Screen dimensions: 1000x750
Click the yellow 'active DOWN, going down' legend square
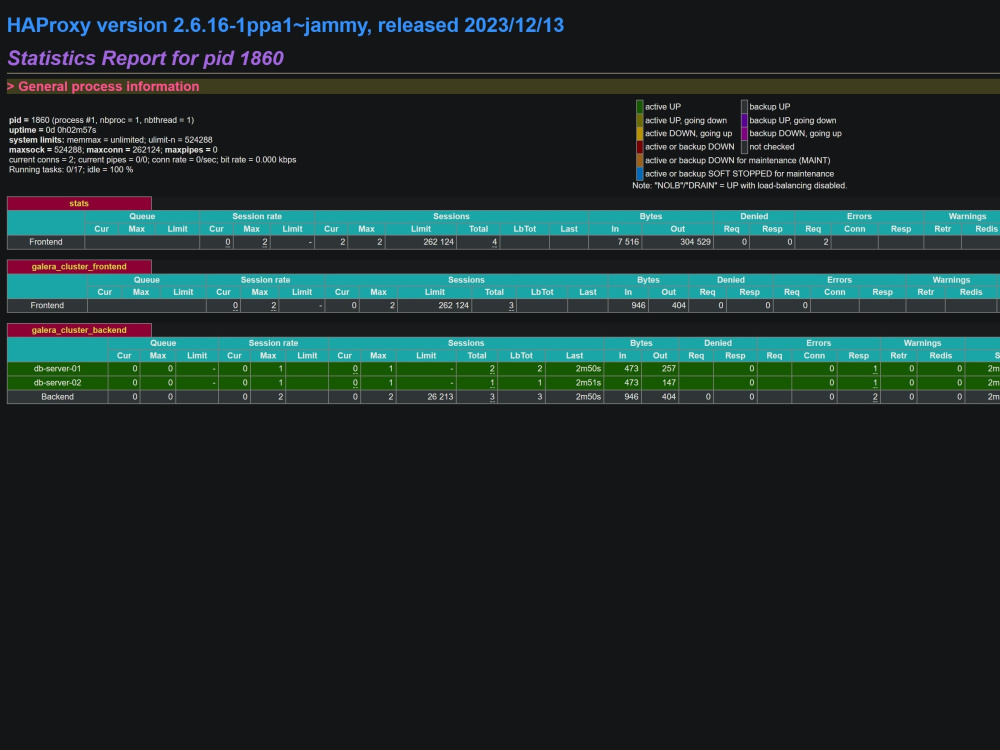[x=639, y=133]
